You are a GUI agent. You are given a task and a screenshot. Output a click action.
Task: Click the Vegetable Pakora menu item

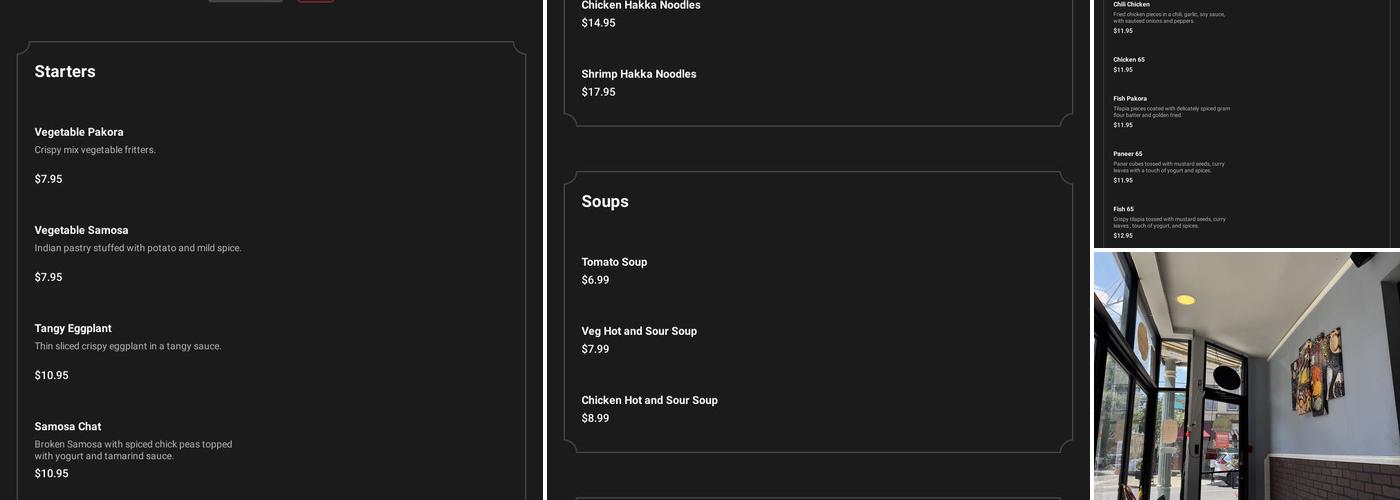coord(79,132)
